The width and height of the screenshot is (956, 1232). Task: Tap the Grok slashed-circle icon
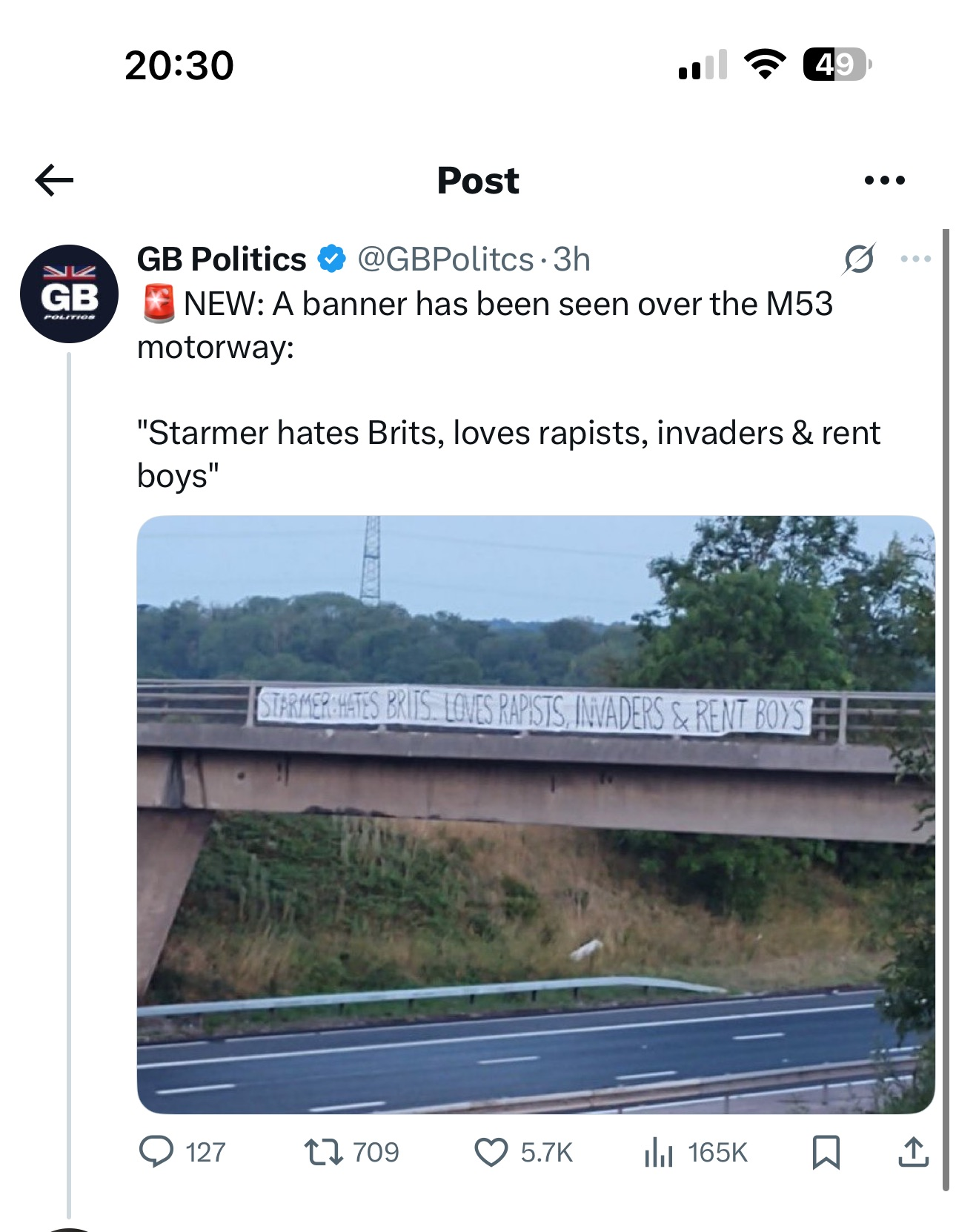(x=859, y=259)
